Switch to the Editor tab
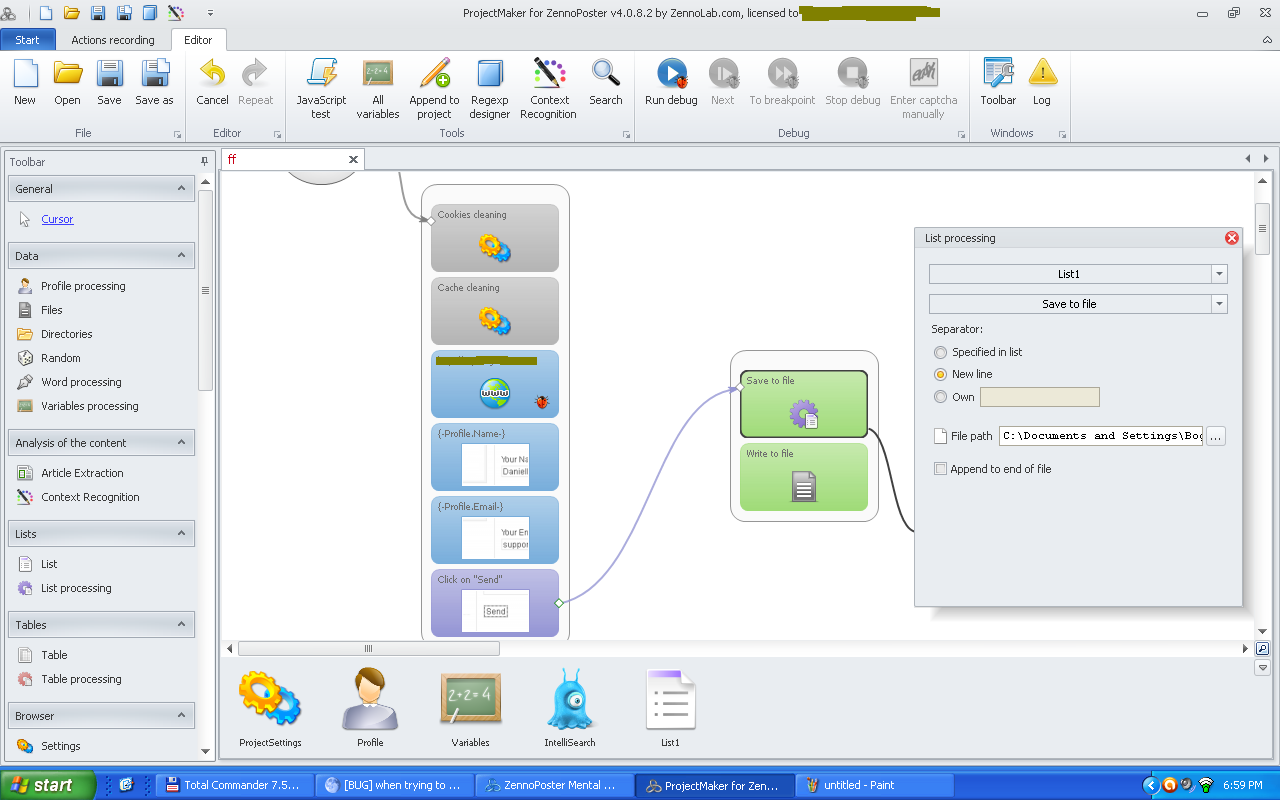The height and width of the screenshot is (800, 1280). [198, 40]
